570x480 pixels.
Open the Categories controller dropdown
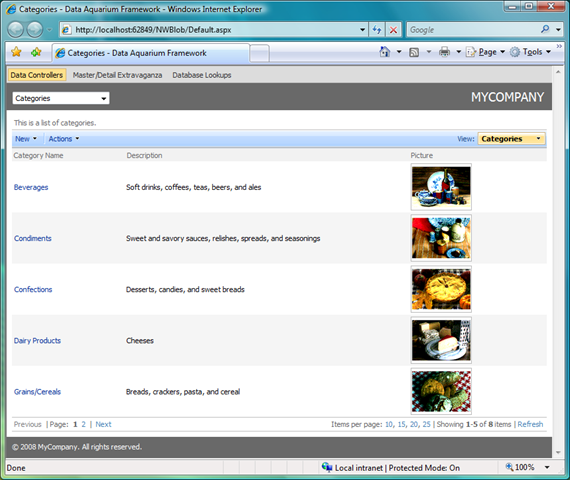pyautogui.click(x=61, y=98)
